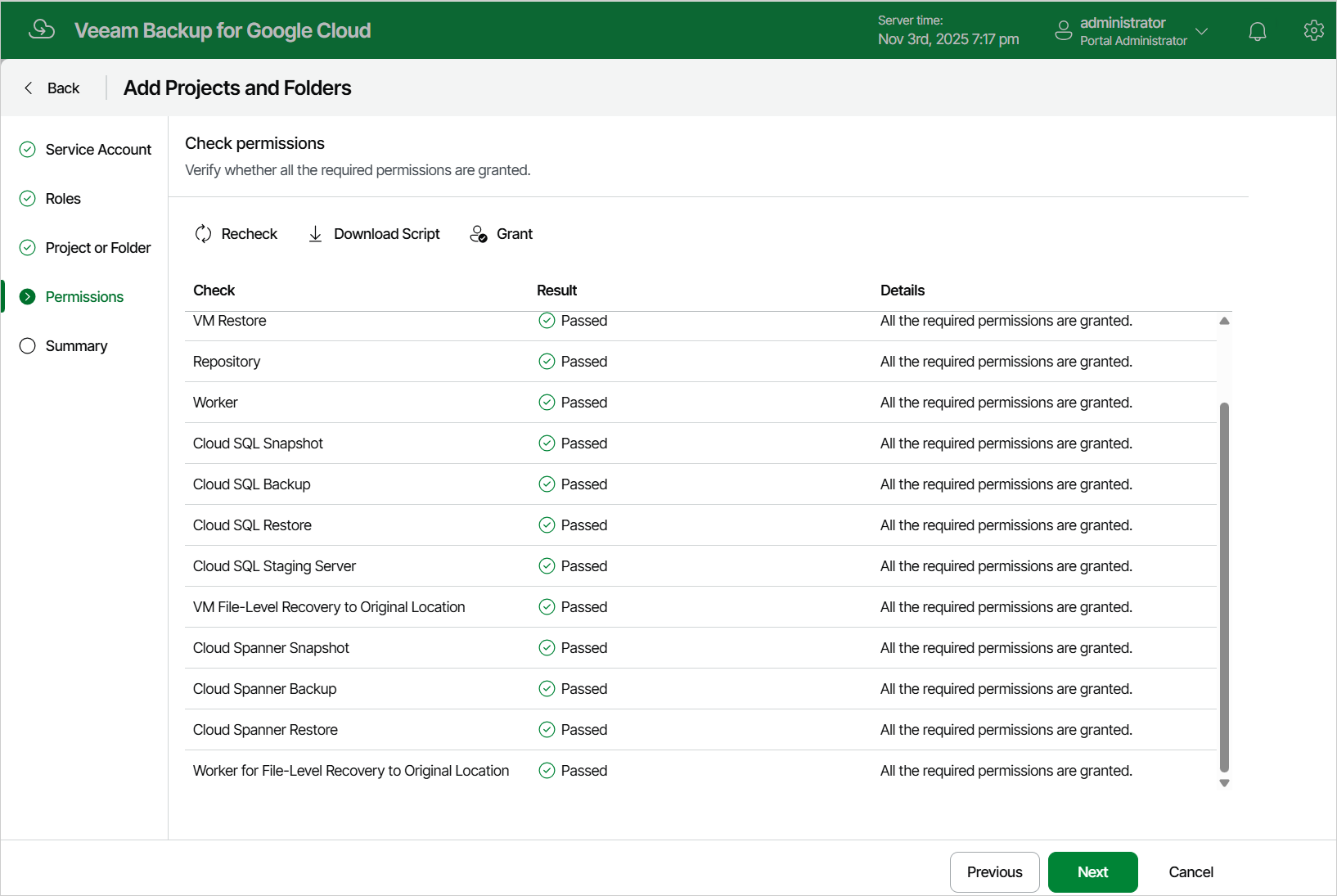Click the Service Account step checkmark icon
Screen dimensions: 1337x896
click(x=28, y=149)
